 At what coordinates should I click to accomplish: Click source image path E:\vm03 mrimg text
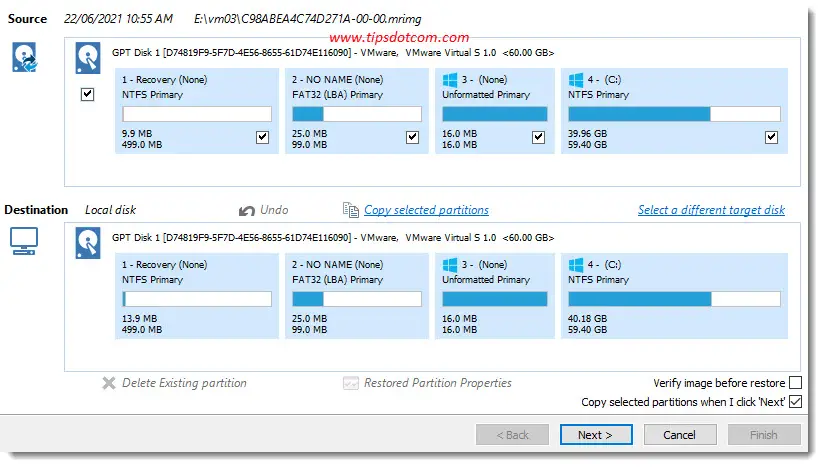[x=308, y=19]
